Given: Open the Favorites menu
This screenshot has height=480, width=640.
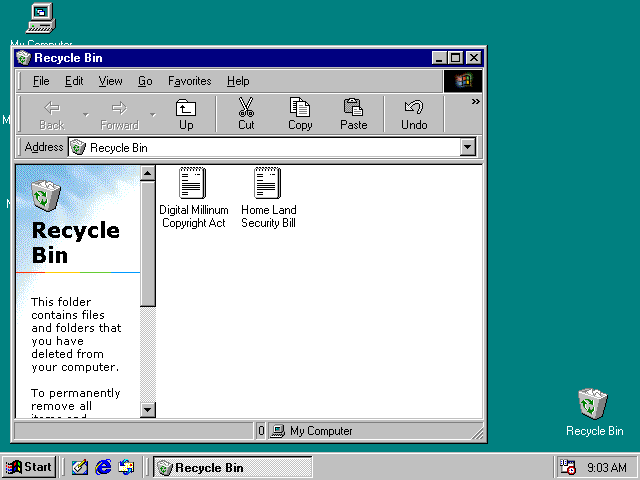Looking at the screenshot, I should 190,81.
